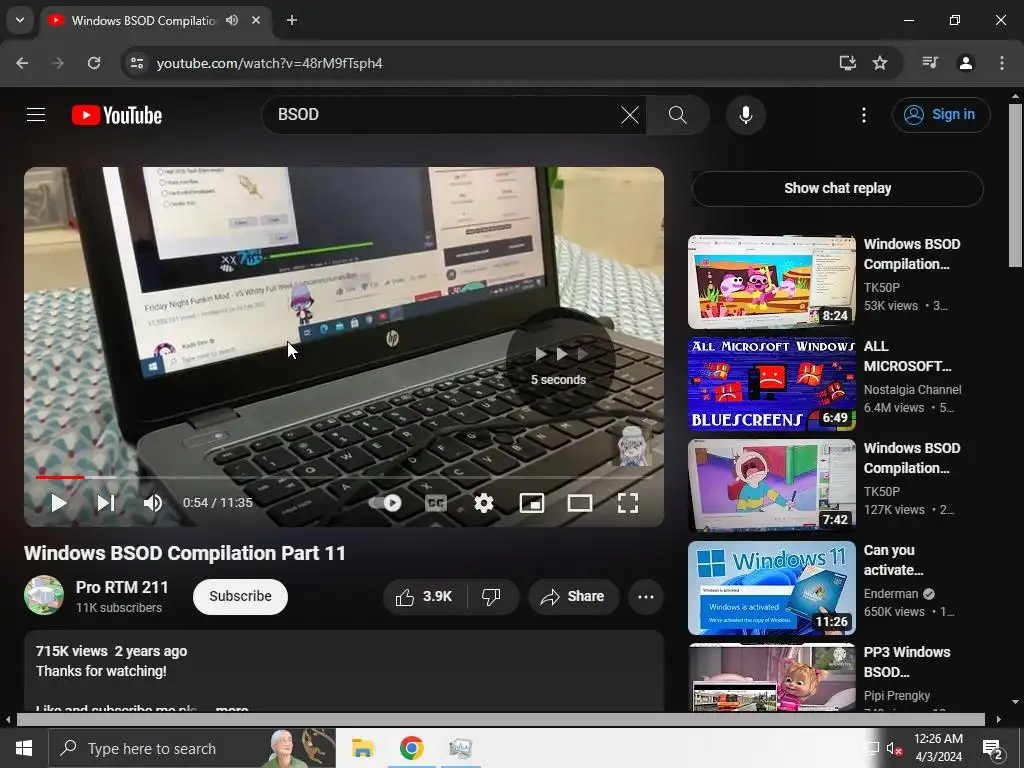Open 7:42 Windows BSOD Compilation thumbnail
This screenshot has width=1024, height=768.
pos(771,485)
